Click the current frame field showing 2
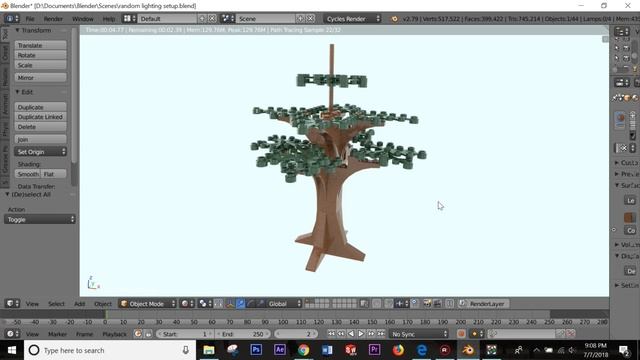The width and height of the screenshot is (640, 360). (296, 334)
